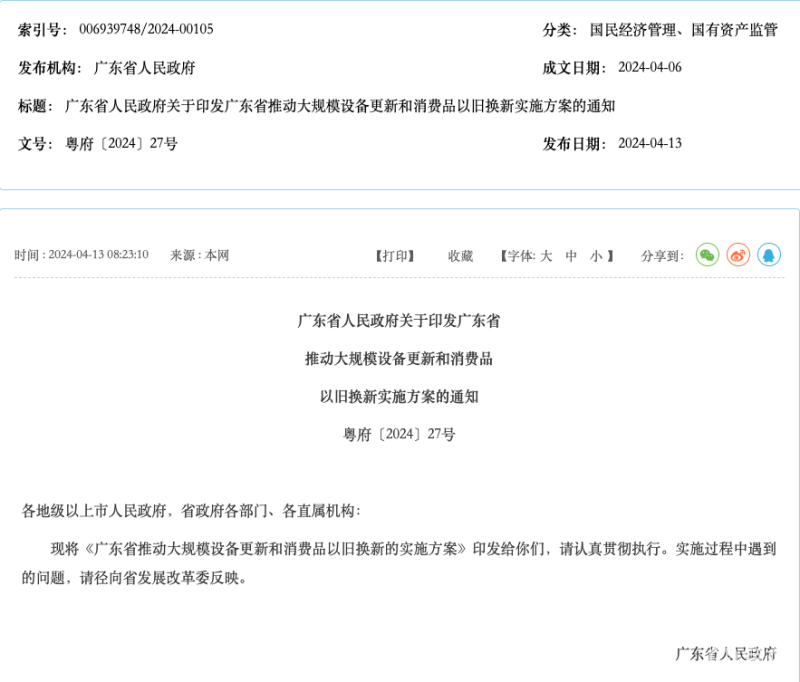Click the 成文日期 value 2024-04-06

(x=650, y=67)
